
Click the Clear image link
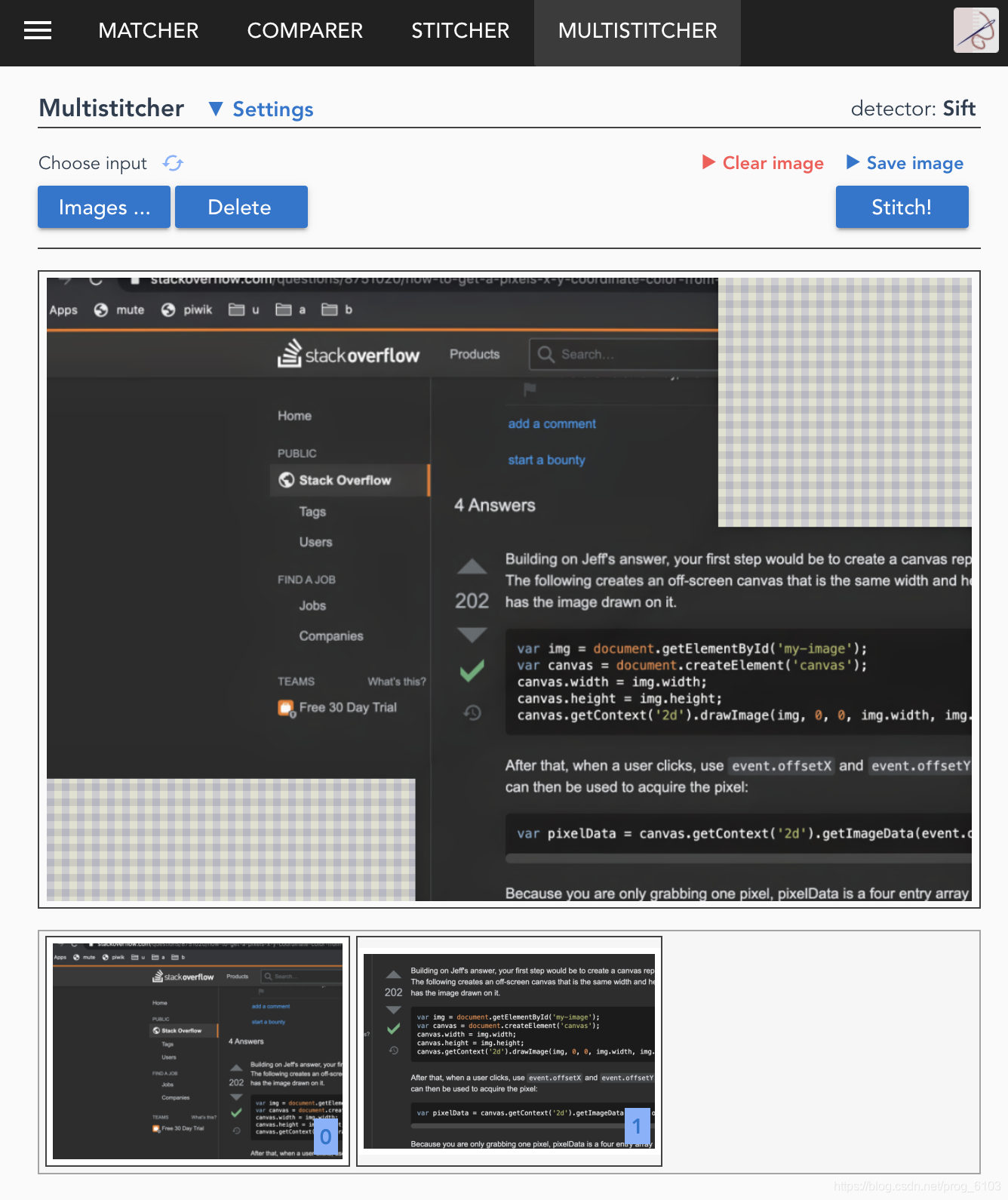point(773,163)
